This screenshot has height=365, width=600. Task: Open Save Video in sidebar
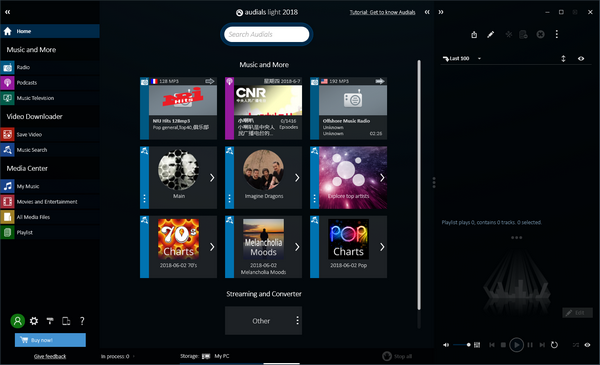click(50, 134)
